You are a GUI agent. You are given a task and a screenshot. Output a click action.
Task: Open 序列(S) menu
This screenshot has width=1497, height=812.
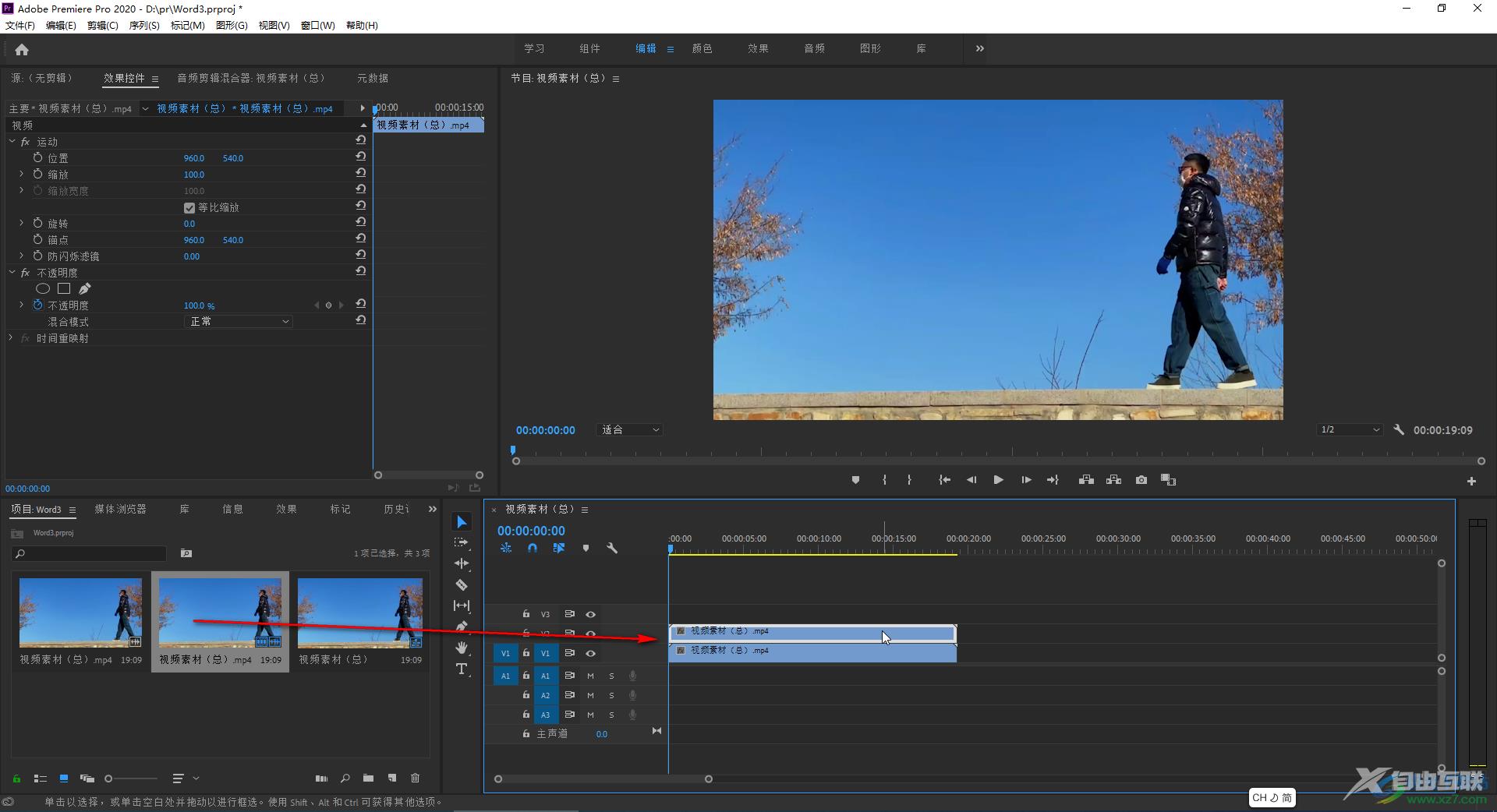144,25
